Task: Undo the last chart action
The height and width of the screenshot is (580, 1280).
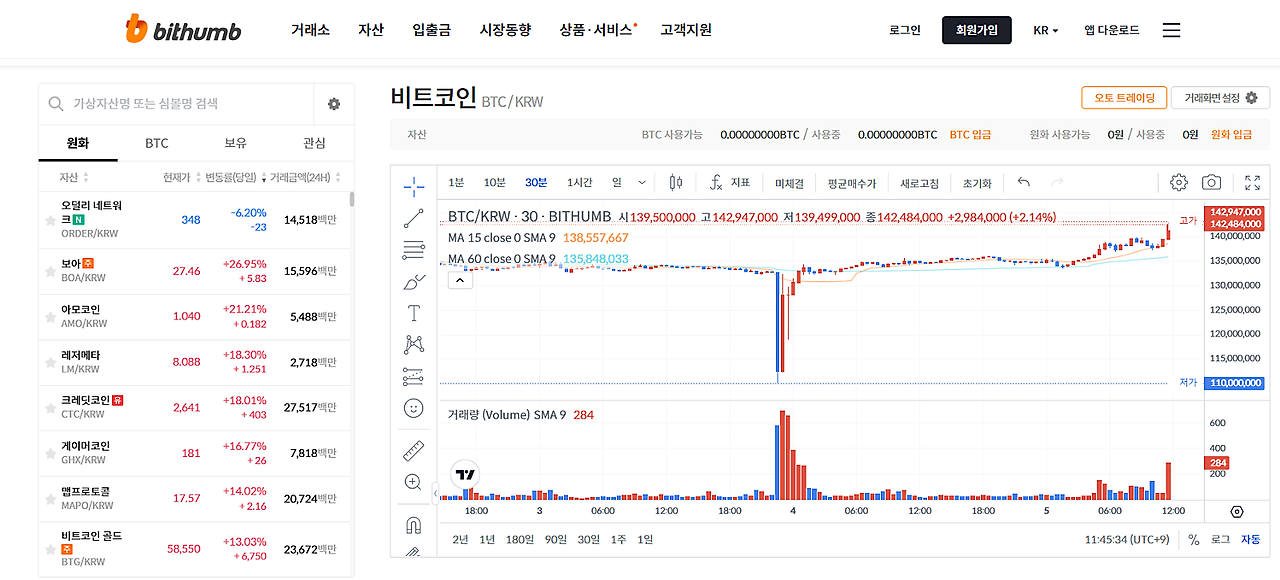Action: click(1023, 182)
